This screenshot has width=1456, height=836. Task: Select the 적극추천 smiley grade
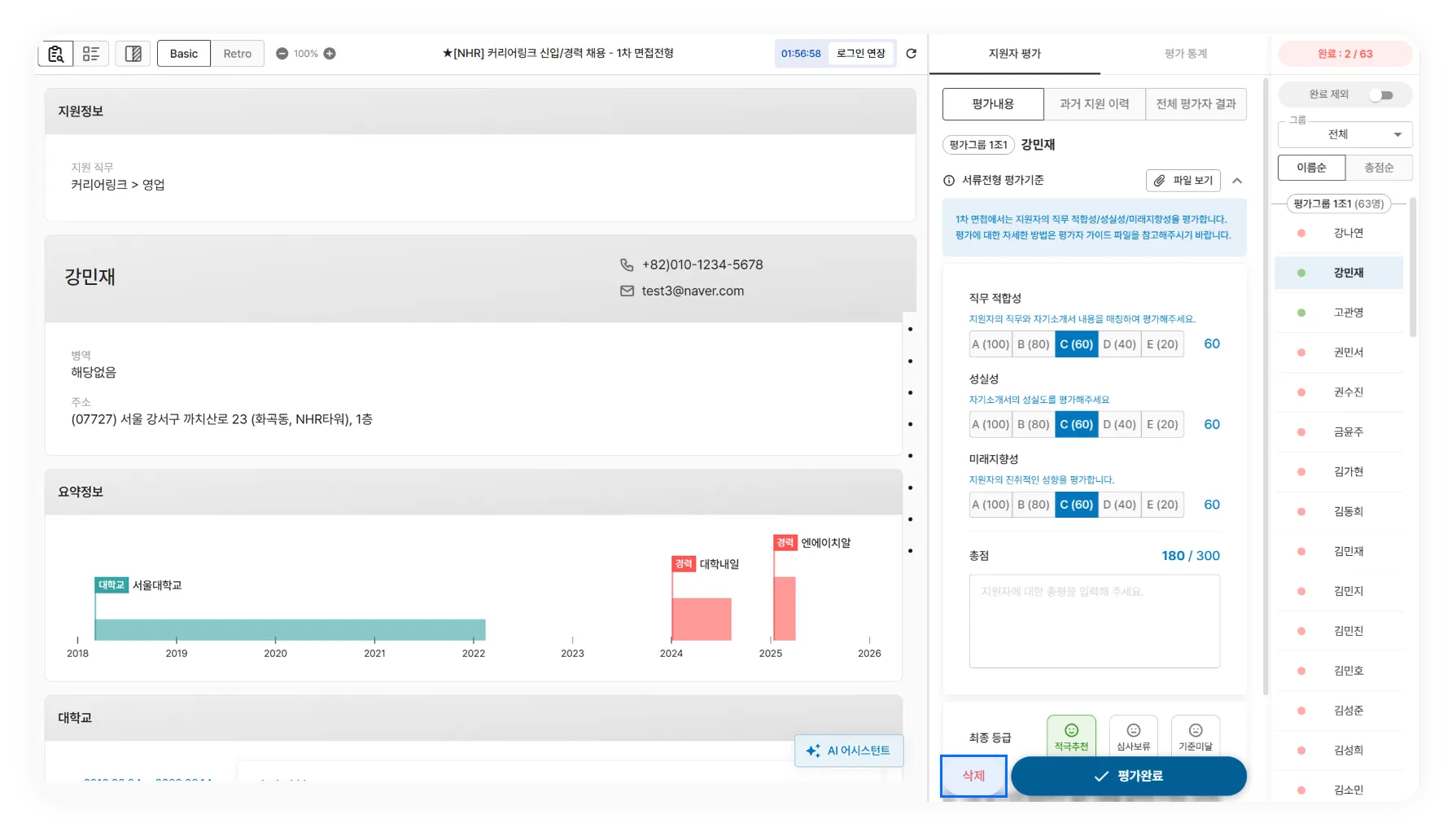coord(1071,736)
